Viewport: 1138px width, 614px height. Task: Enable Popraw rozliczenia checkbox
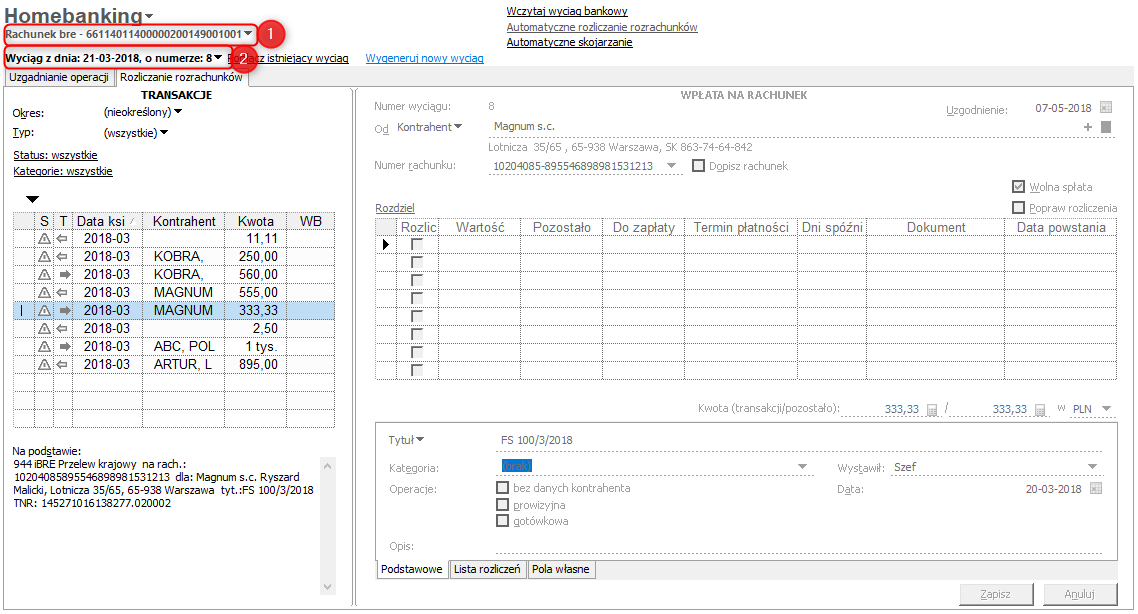point(1018,208)
